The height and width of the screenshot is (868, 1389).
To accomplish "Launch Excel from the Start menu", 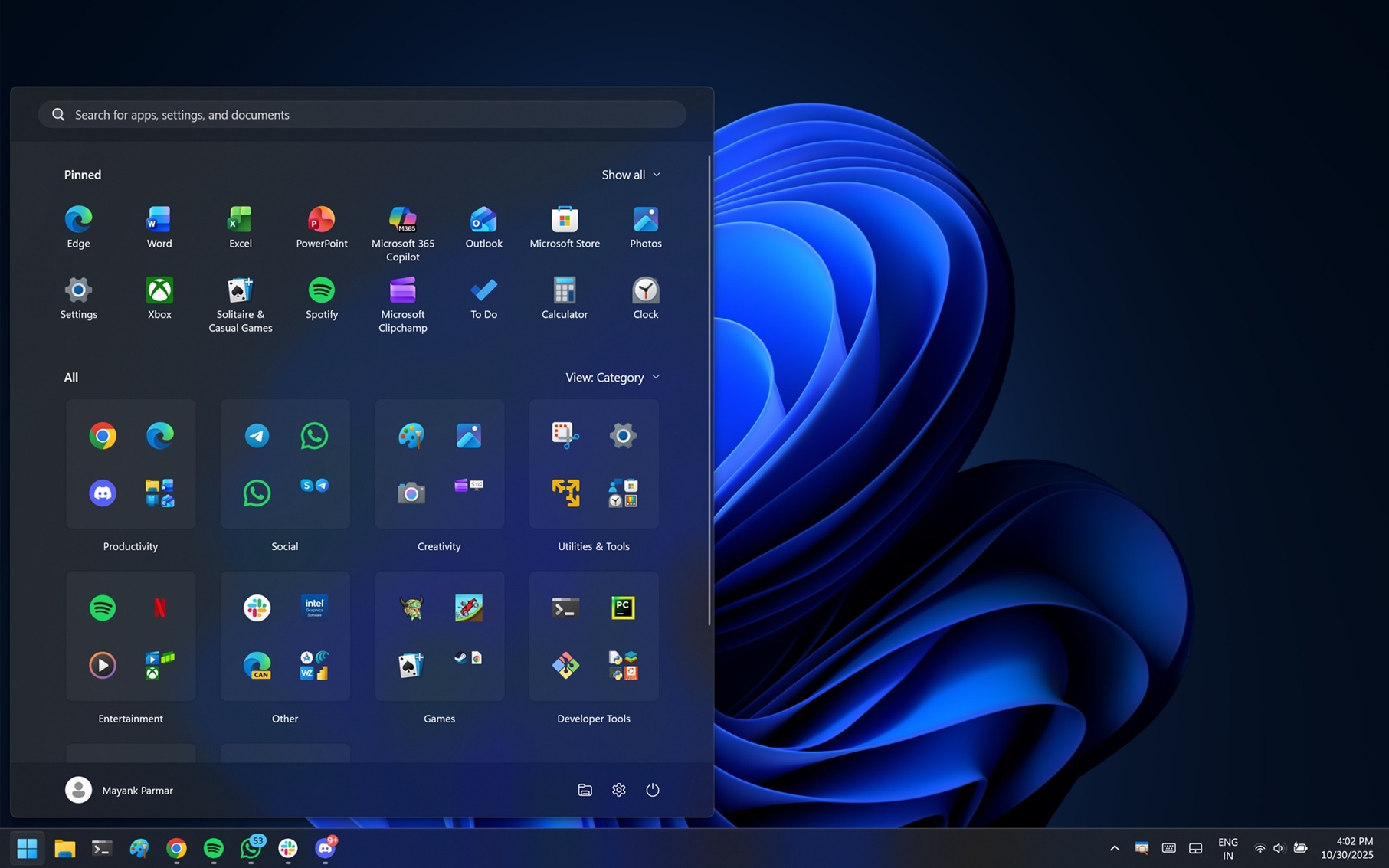I will tap(240, 222).
